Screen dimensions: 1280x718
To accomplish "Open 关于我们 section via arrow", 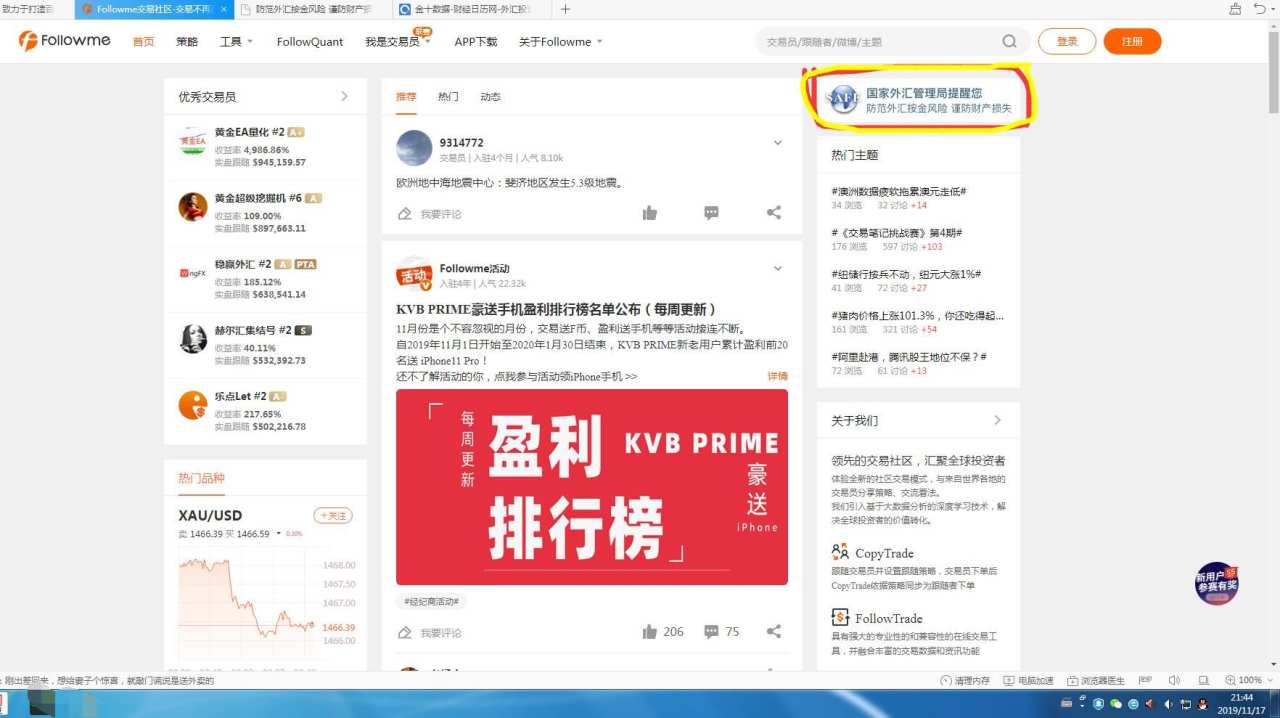I will 997,421.
